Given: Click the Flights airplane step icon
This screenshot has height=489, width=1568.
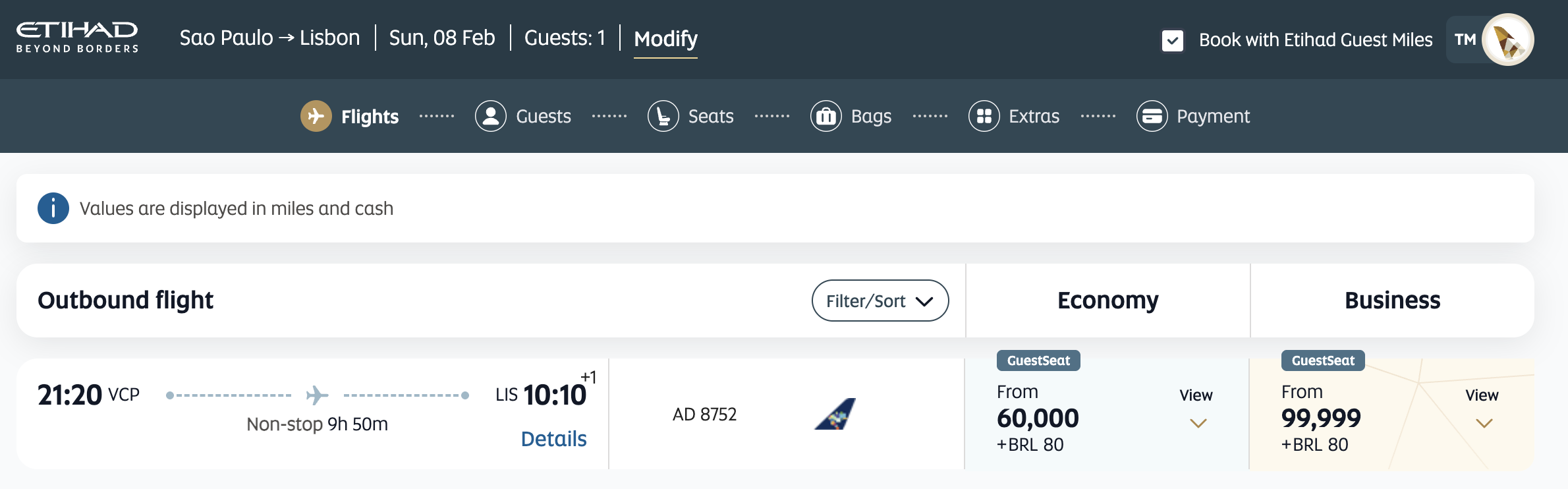Looking at the screenshot, I should coord(316,116).
